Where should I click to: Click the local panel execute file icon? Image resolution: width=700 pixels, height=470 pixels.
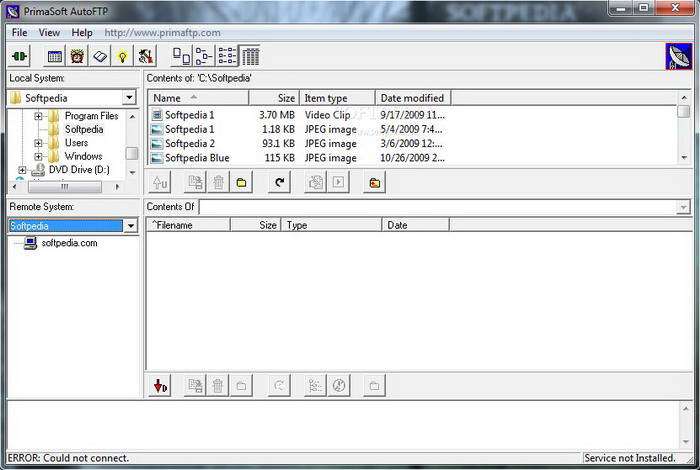pyautogui.click(x=338, y=183)
